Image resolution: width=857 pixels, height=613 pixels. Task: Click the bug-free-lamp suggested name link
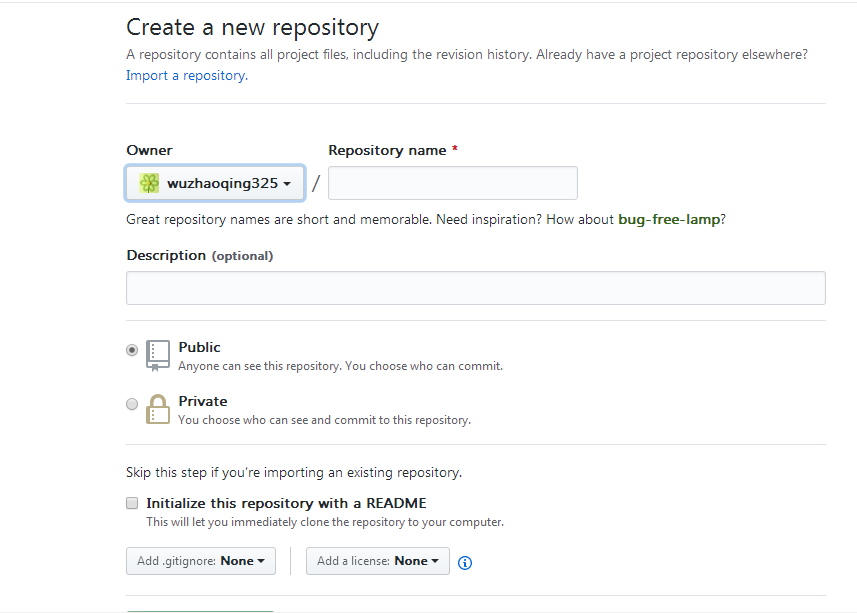669,219
